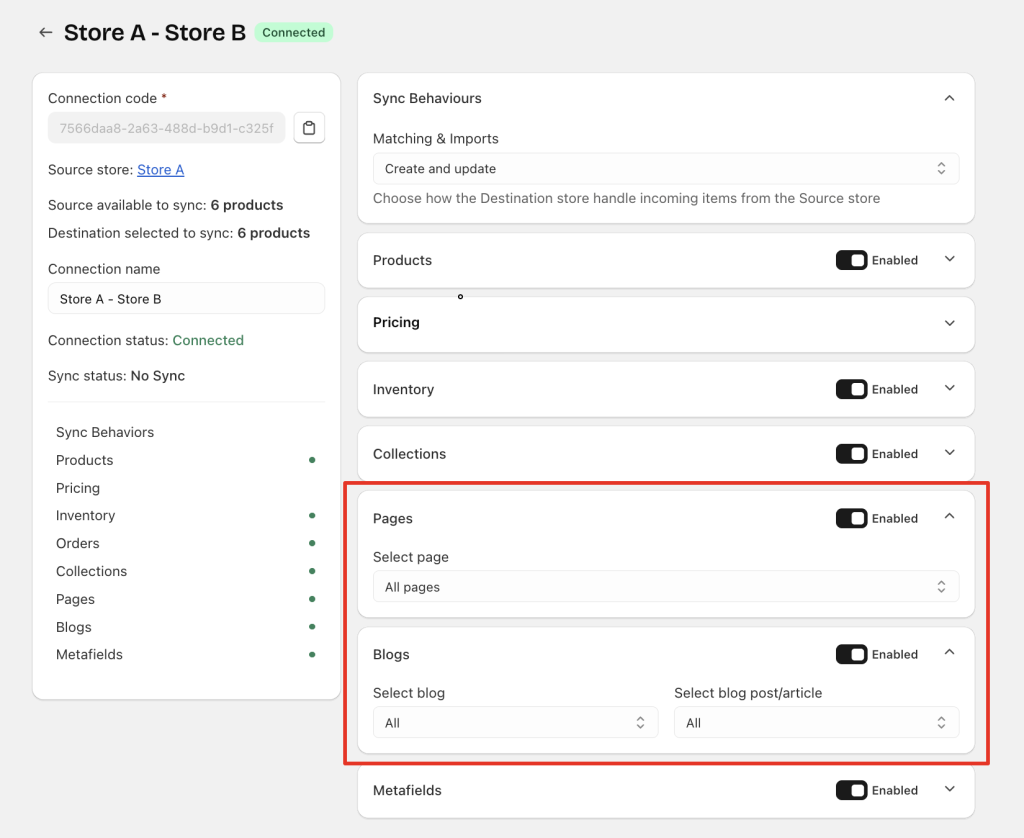
Task: Turn off the Metafields enabled toggle
Action: tap(851, 790)
